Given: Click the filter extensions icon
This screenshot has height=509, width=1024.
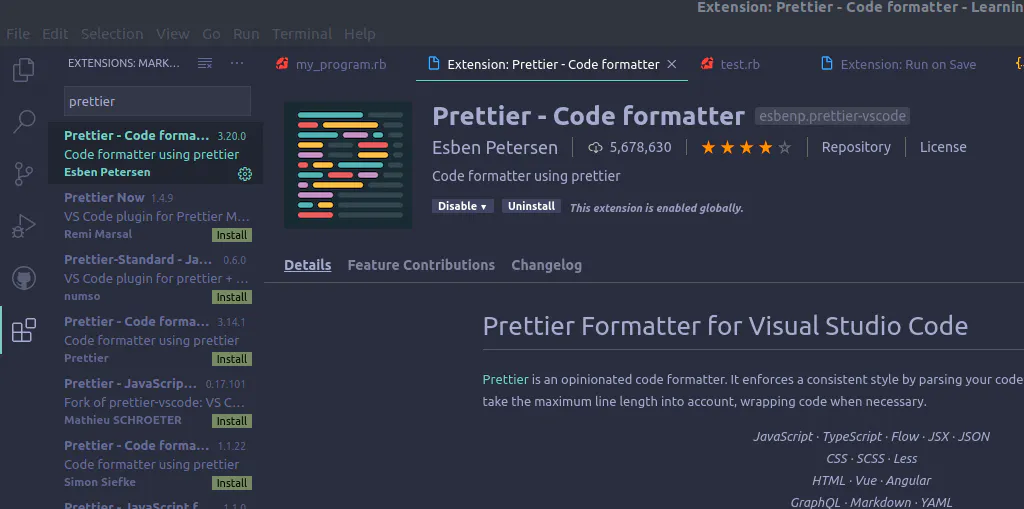Looking at the screenshot, I should pyautogui.click(x=205, y=63).
